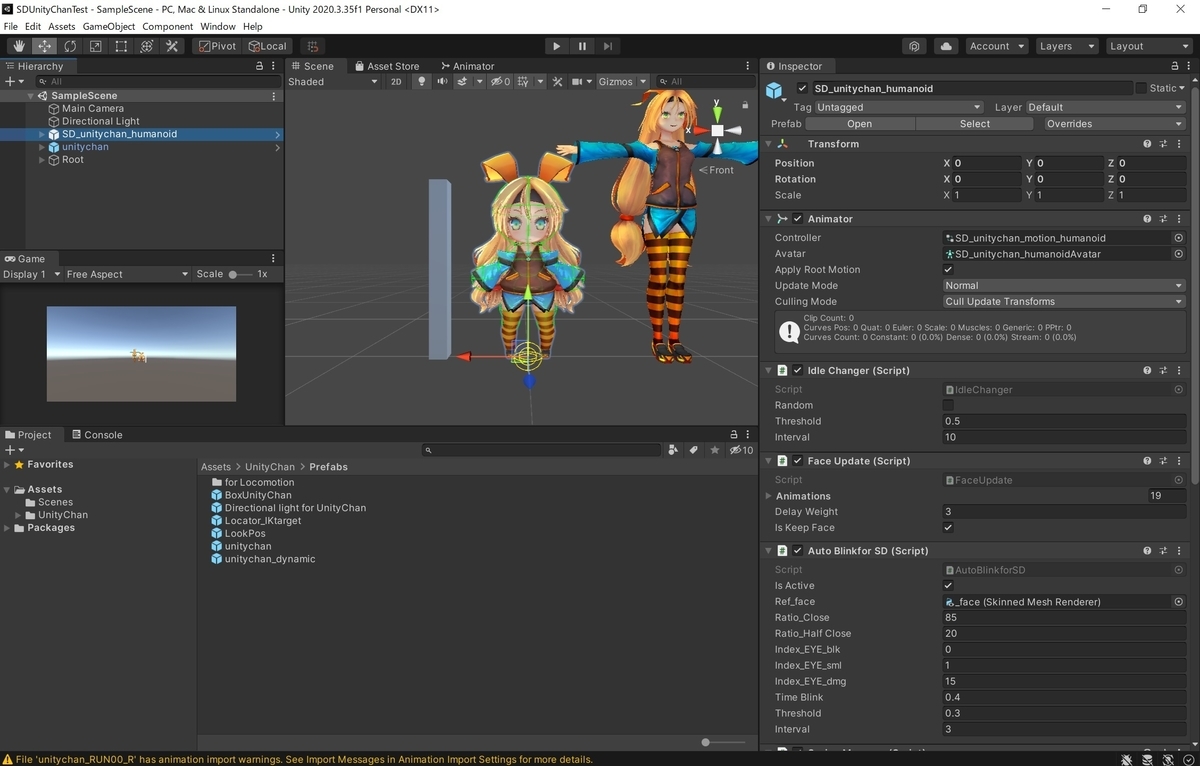Open the Free Aspect dropdown
The image size is (1200, 766).
click(127, 274)
